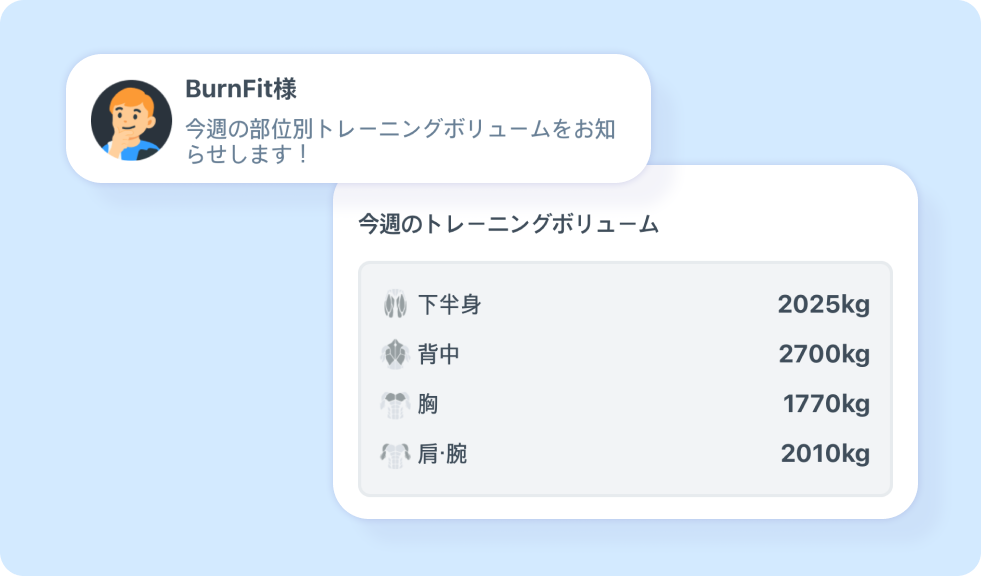Click the 2025kg lower body value
981x576 pixels.
tap(823, 305)
